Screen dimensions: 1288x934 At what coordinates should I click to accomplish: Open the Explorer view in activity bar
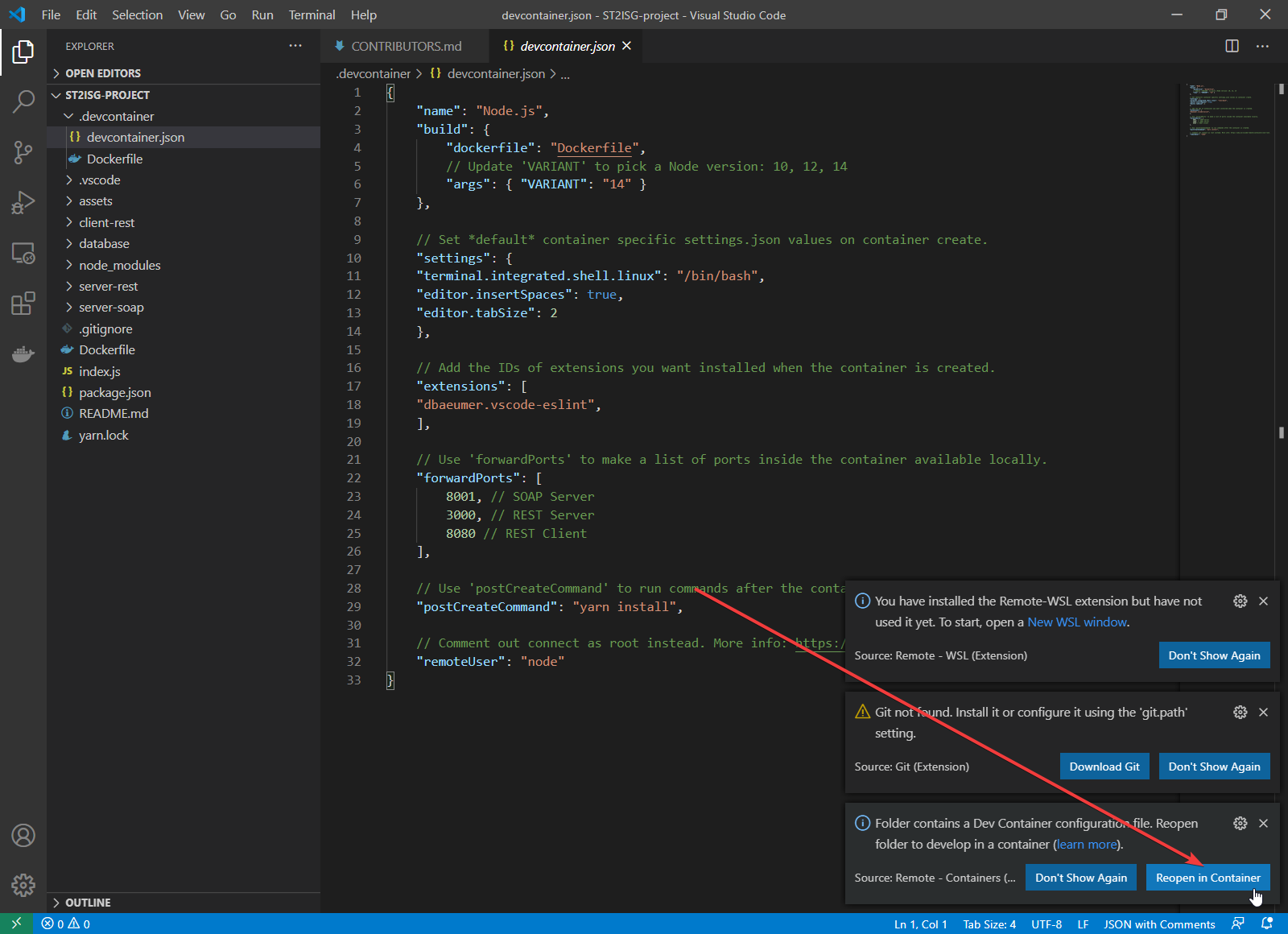(23, 52)
